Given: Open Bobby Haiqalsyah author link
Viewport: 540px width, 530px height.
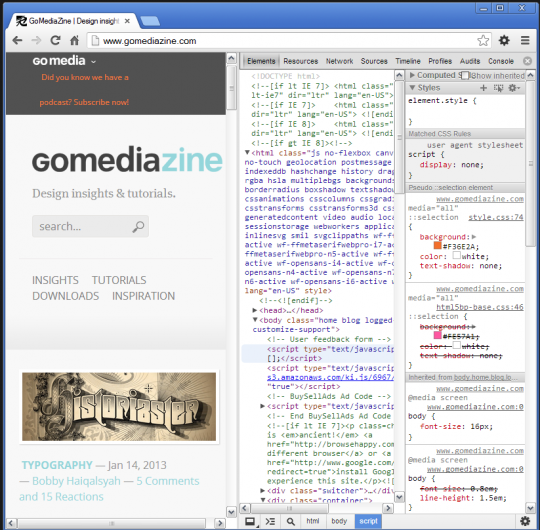Looking at the screenshot, I should tap(76, 481).
